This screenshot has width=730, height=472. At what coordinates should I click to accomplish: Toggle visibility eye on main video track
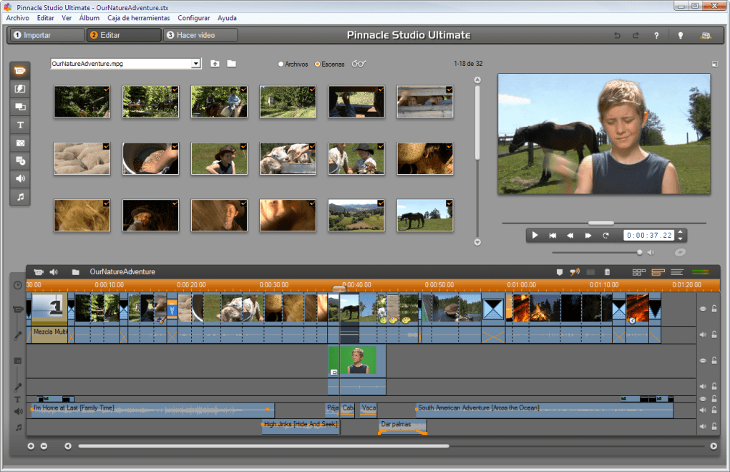pyautogui.click(x=701, y=309)
